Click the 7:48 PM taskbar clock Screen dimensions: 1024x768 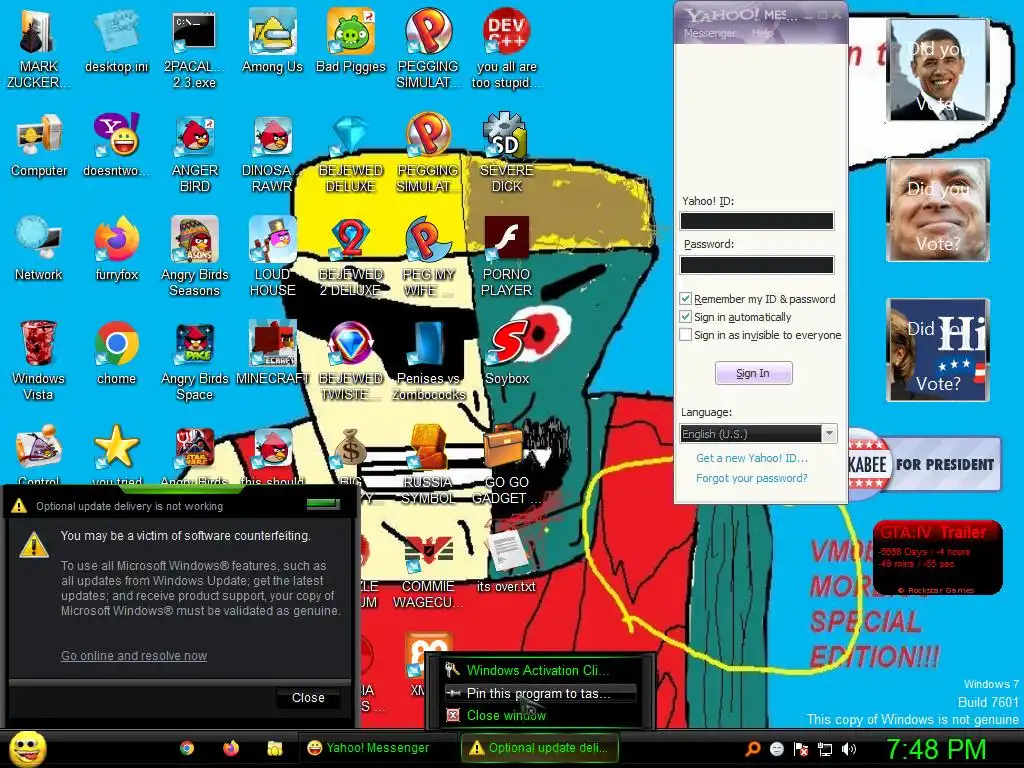tap(935, 749)
